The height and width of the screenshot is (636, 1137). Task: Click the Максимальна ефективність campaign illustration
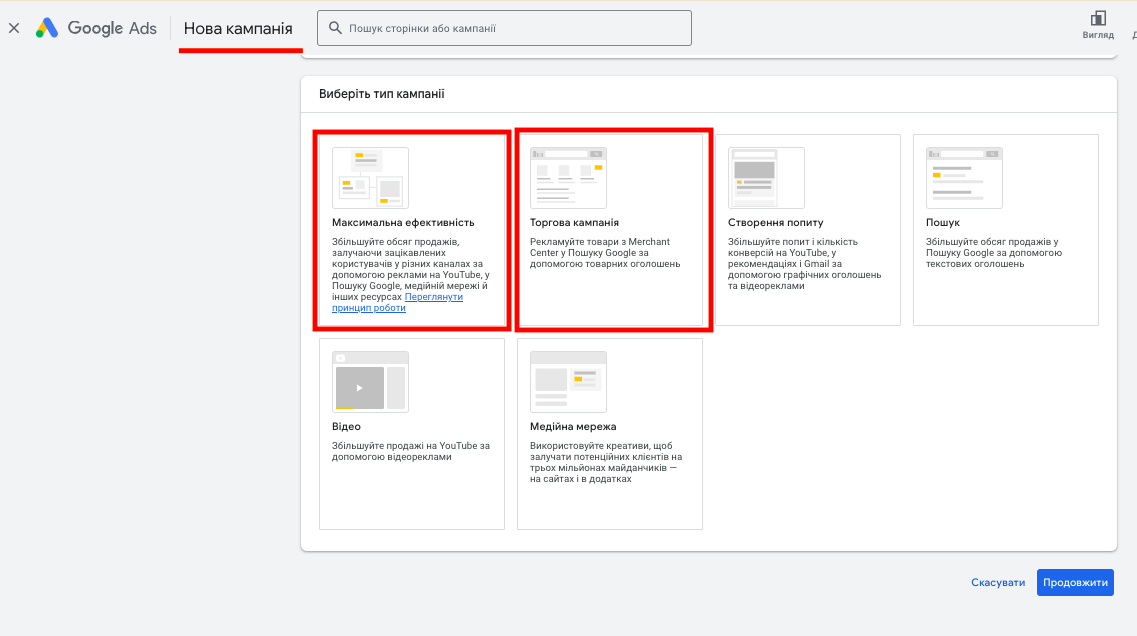coord(371,178)
